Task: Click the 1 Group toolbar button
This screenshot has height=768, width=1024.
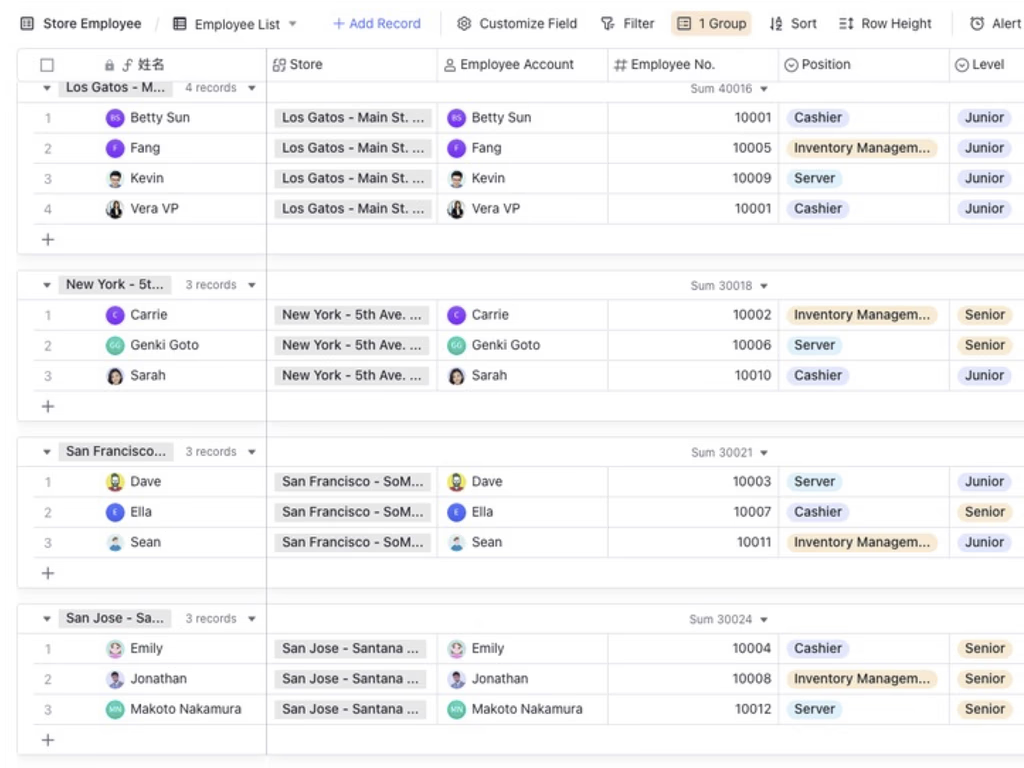Action: click(711, 24)
